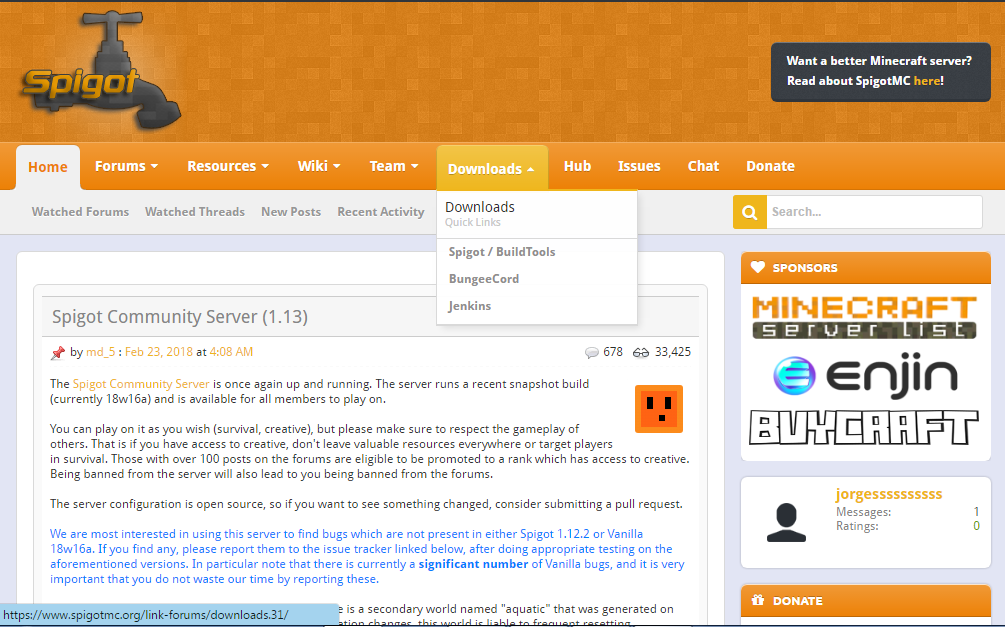Open the Donate nav item
The width and height of the screenshot is (1005, 627).
coord(770,167)
